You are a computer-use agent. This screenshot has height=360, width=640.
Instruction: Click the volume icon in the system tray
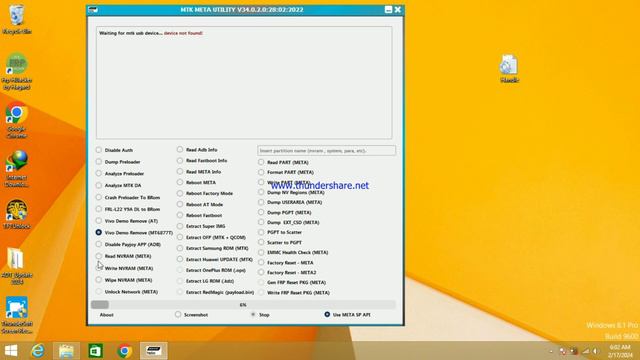596,351
